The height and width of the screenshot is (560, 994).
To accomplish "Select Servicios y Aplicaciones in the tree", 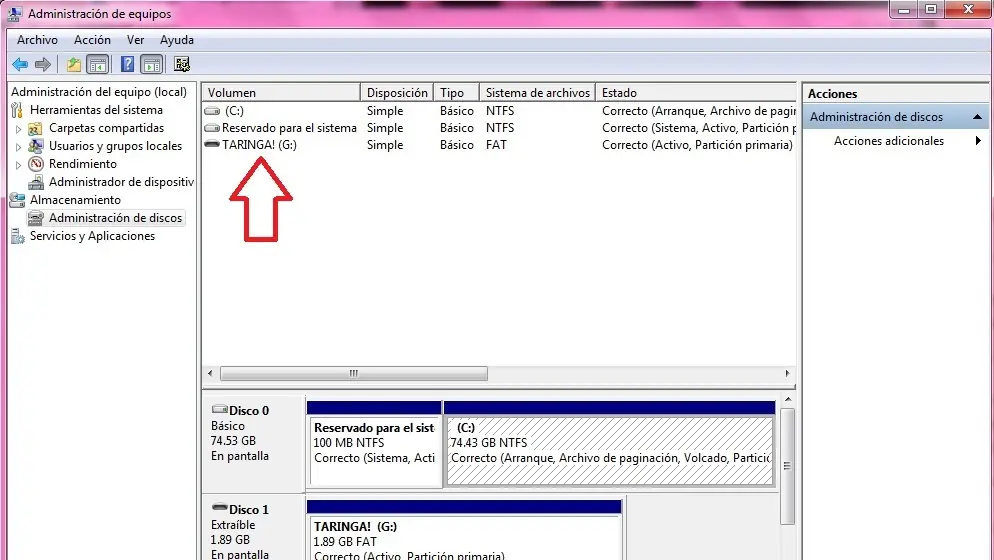I will click(x=93, y=236).
